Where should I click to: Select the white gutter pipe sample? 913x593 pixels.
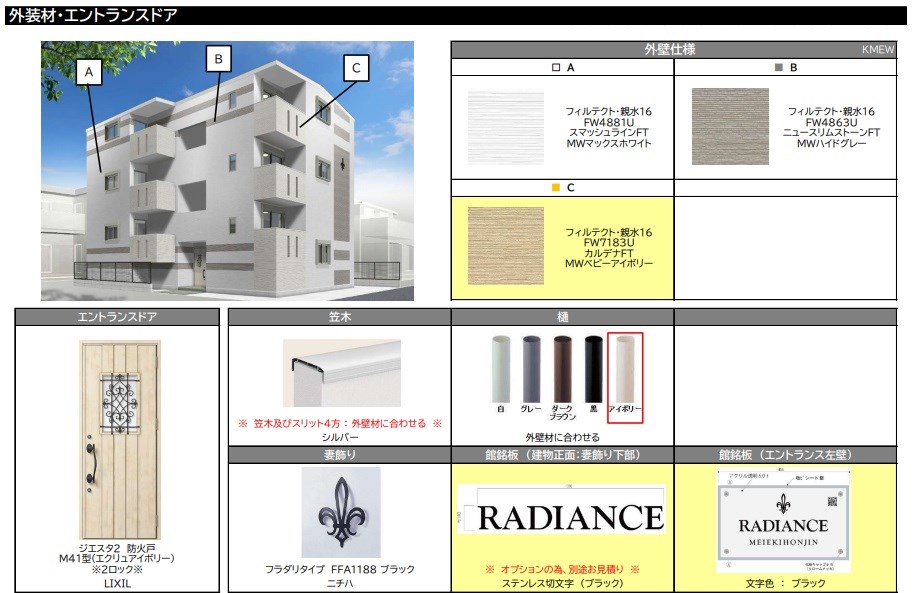tap(500, 370)
